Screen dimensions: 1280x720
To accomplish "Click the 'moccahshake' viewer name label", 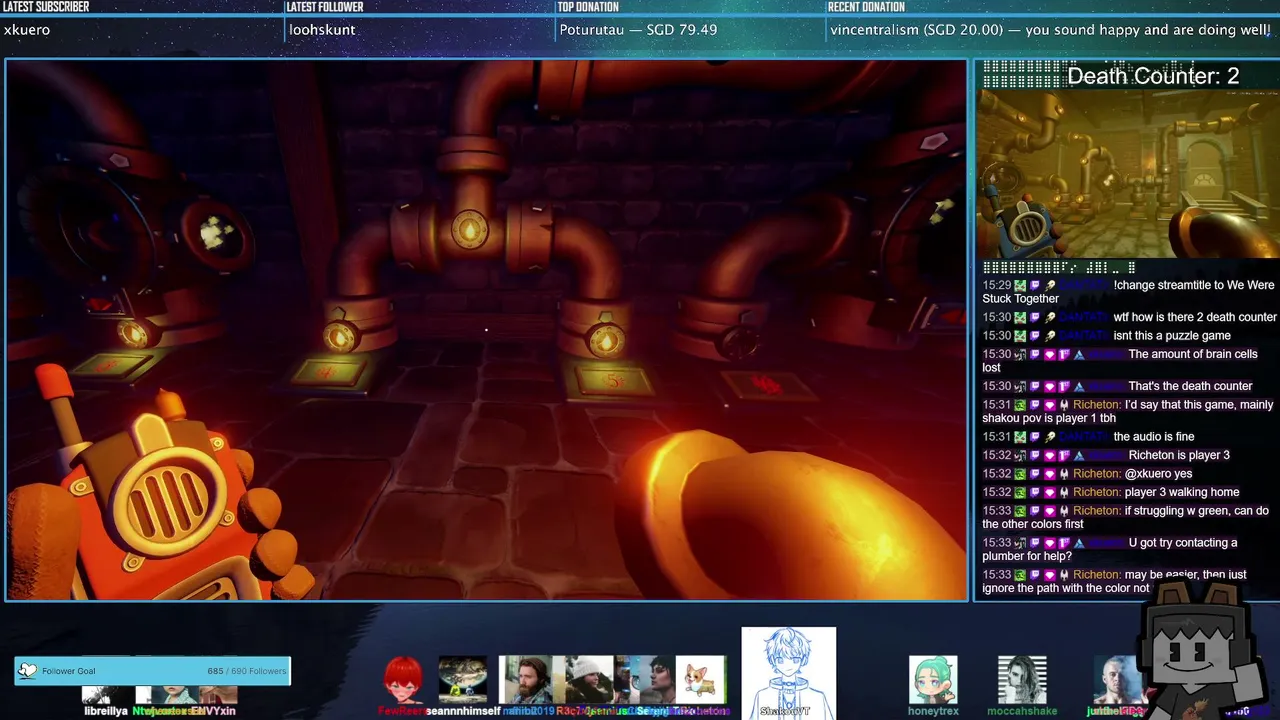I will [1023, 711].
